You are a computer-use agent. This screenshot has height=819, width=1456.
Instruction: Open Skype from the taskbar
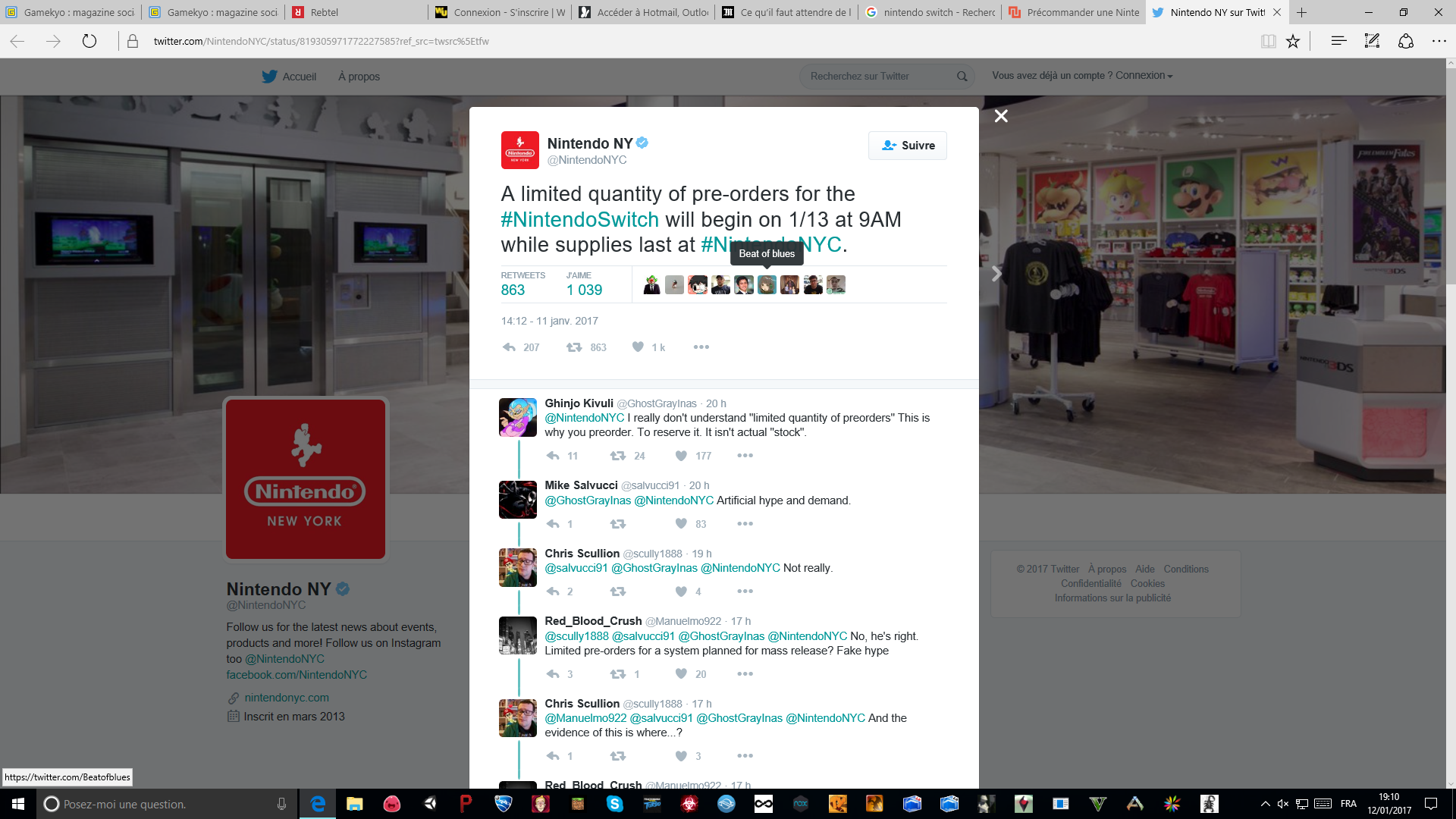coord(615,804)
